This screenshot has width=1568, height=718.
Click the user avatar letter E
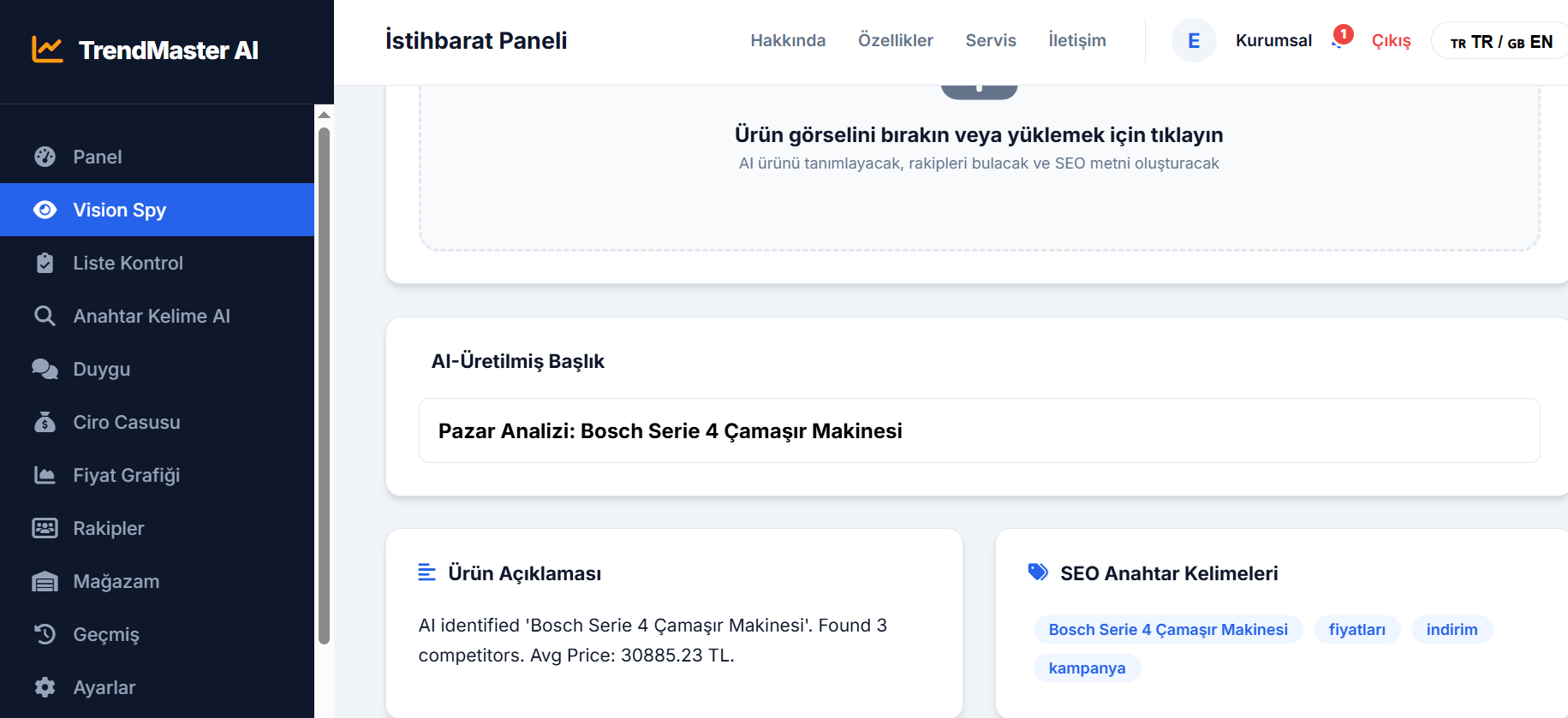point(1193,40)
